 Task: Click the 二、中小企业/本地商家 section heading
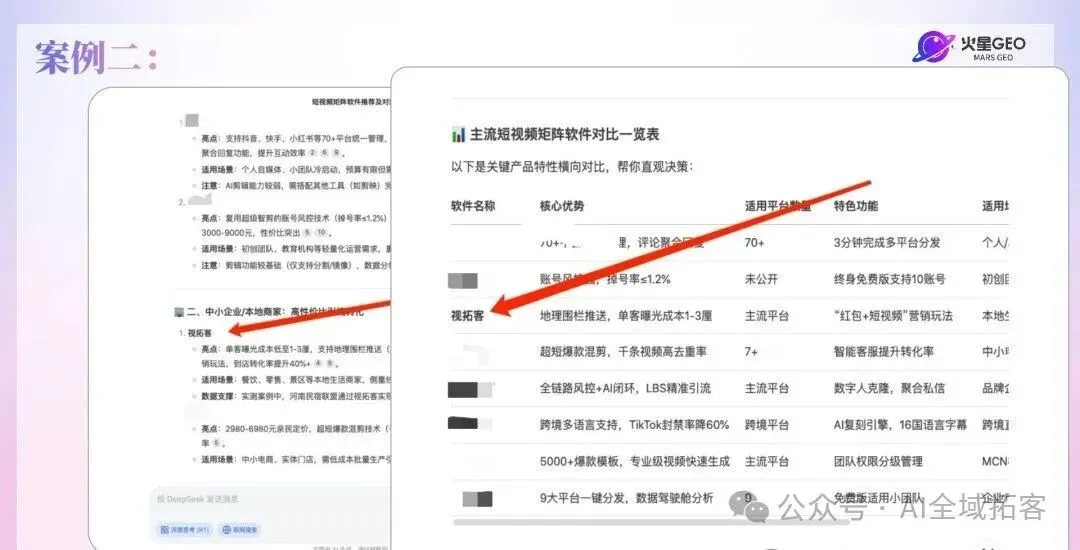(x=276, y=312)
